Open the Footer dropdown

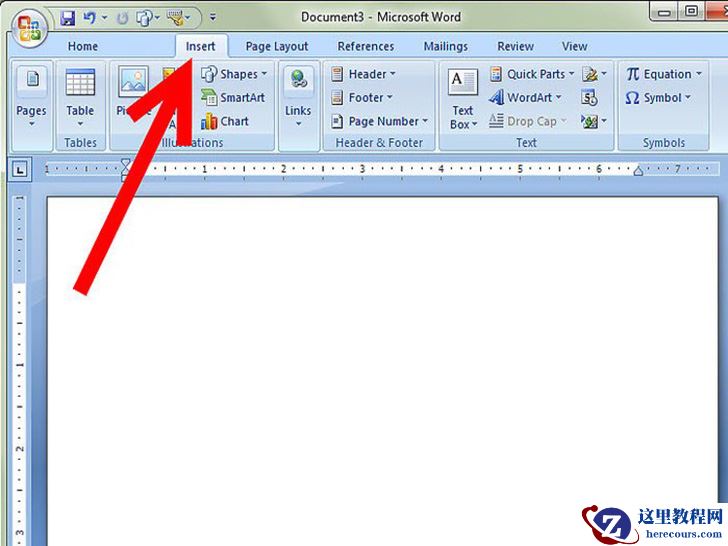(362, 98)
